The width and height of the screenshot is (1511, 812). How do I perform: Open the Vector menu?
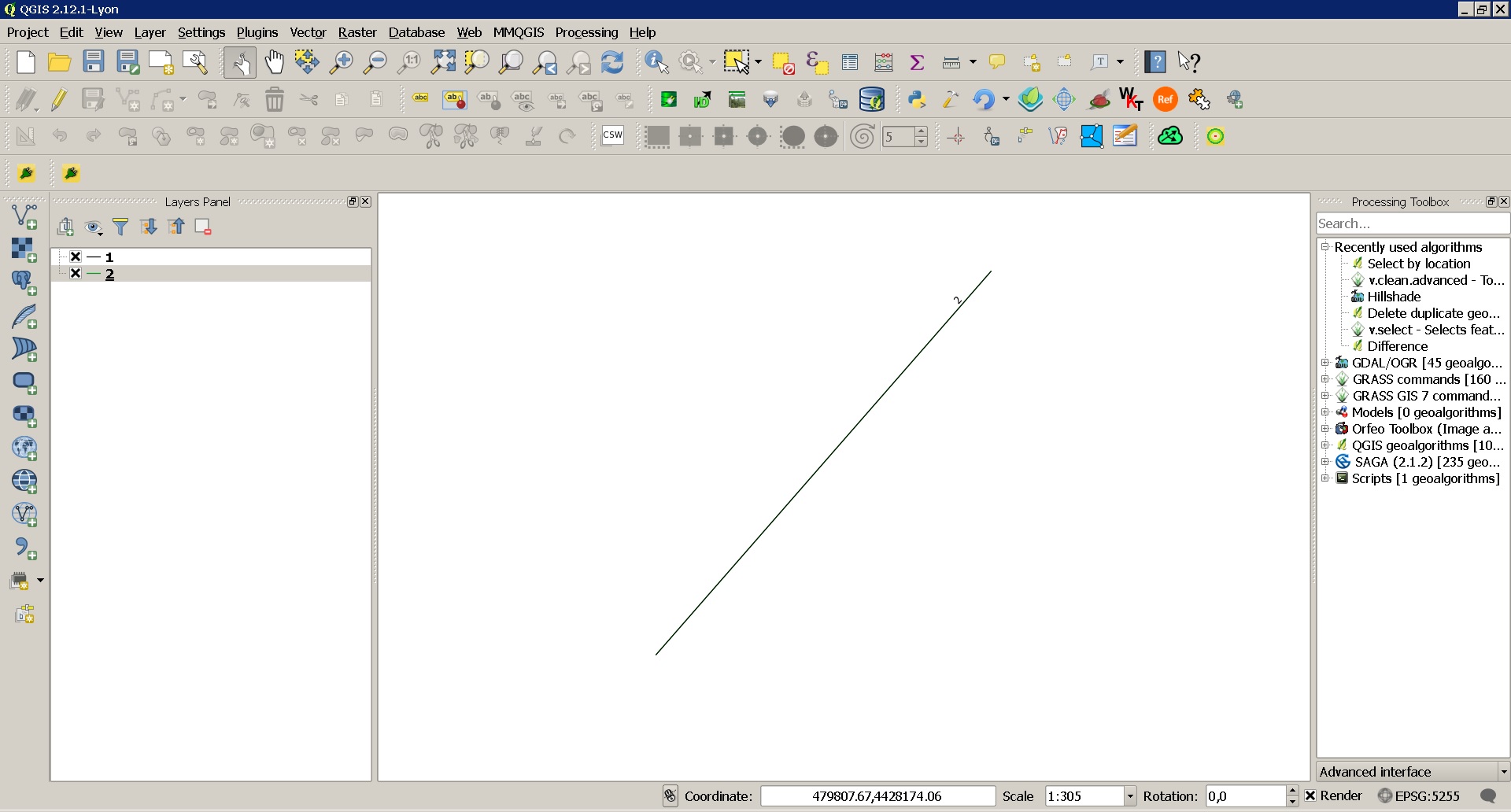pos(308,32)
